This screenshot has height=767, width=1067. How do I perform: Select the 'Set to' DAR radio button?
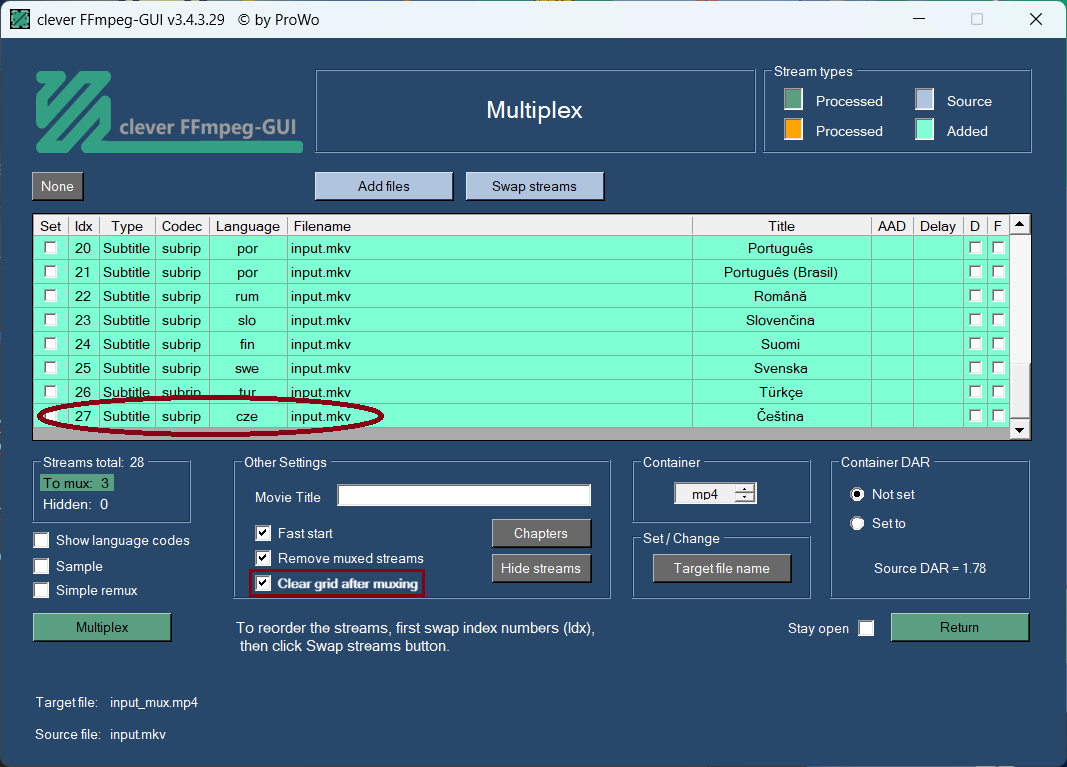point(857,523)
